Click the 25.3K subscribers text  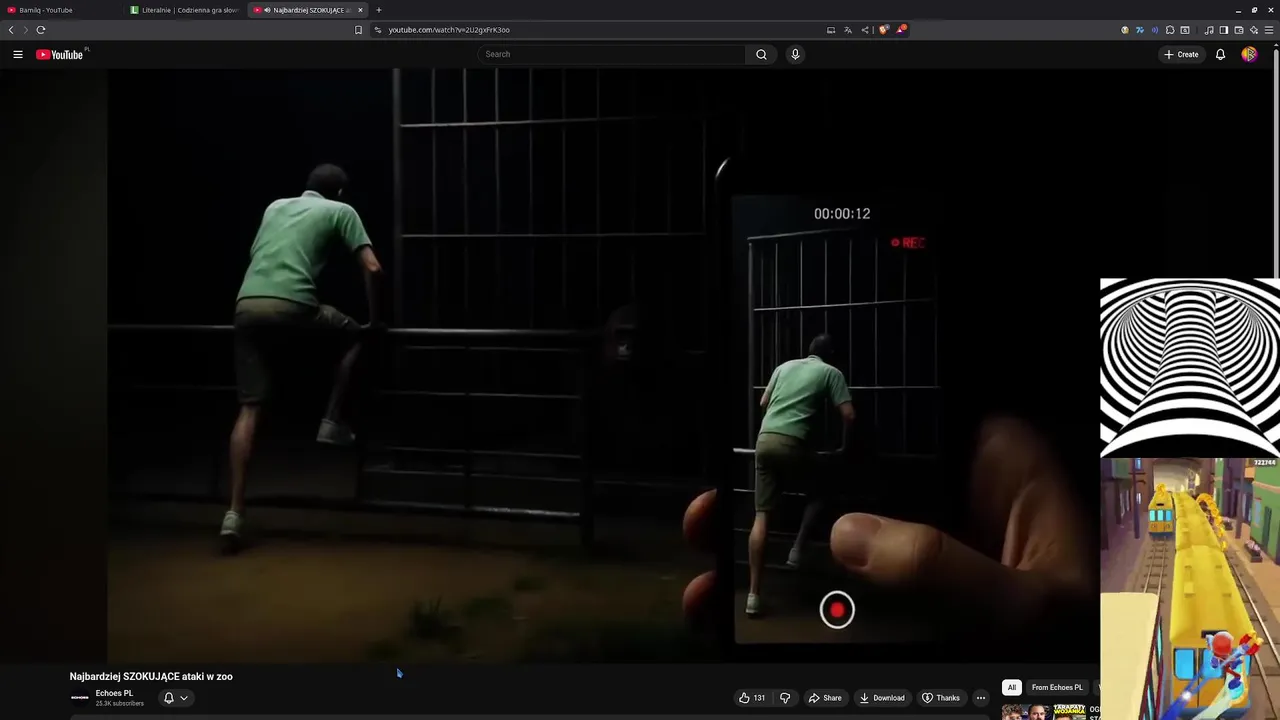[x=120, y=704]
